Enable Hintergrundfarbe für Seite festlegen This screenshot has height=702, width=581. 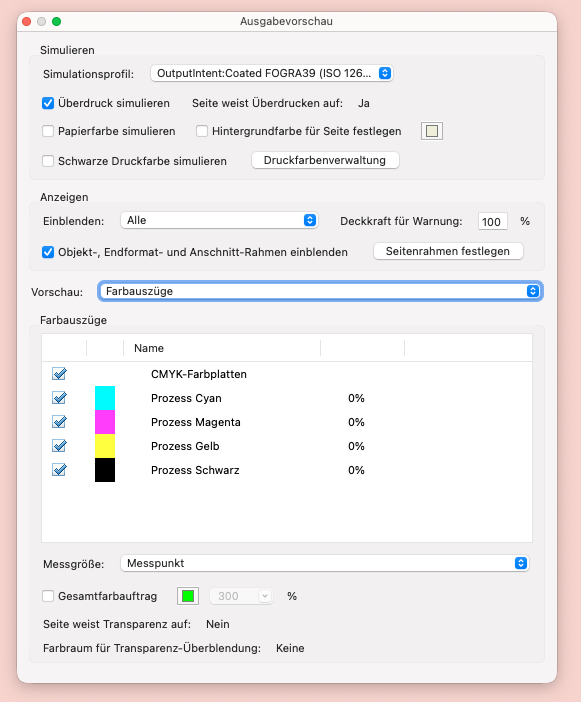[202, 131]
